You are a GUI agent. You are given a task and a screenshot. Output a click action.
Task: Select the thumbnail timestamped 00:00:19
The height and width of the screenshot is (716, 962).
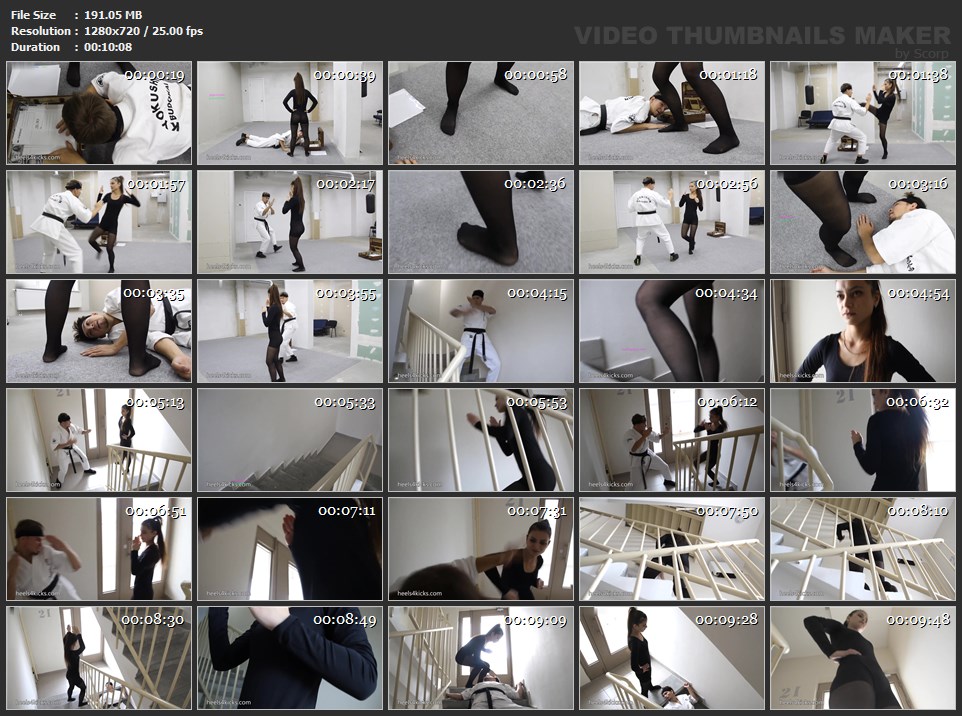pyautogui.click(x=99, y=113)
